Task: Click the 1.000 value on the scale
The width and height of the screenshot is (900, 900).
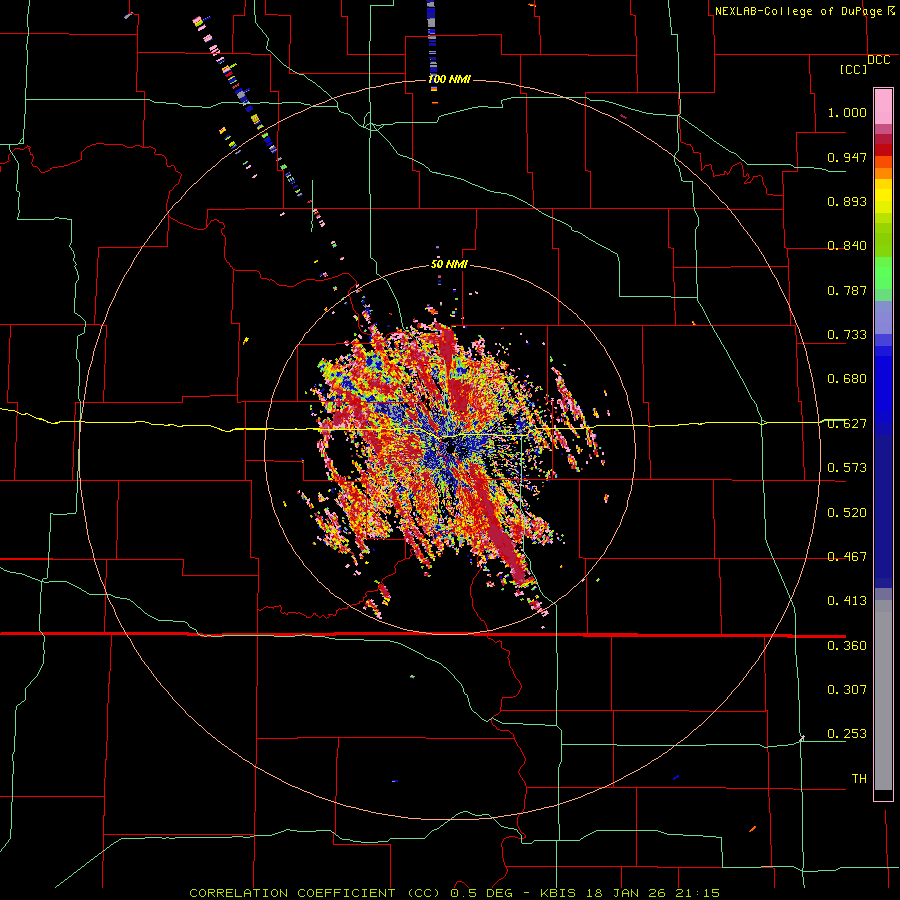Action: [847, 112]
